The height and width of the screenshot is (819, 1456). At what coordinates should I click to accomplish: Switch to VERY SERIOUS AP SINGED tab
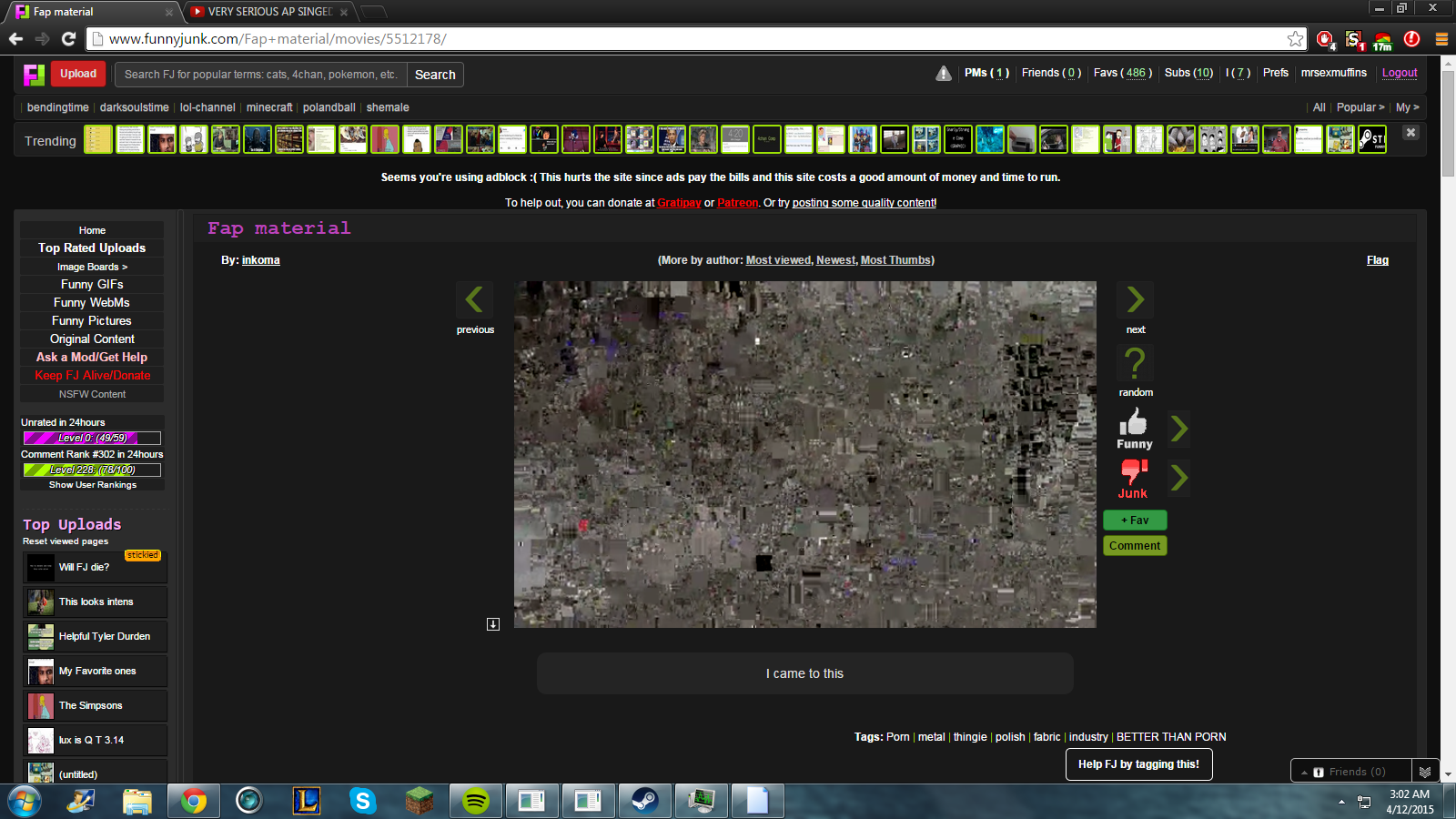269,12
